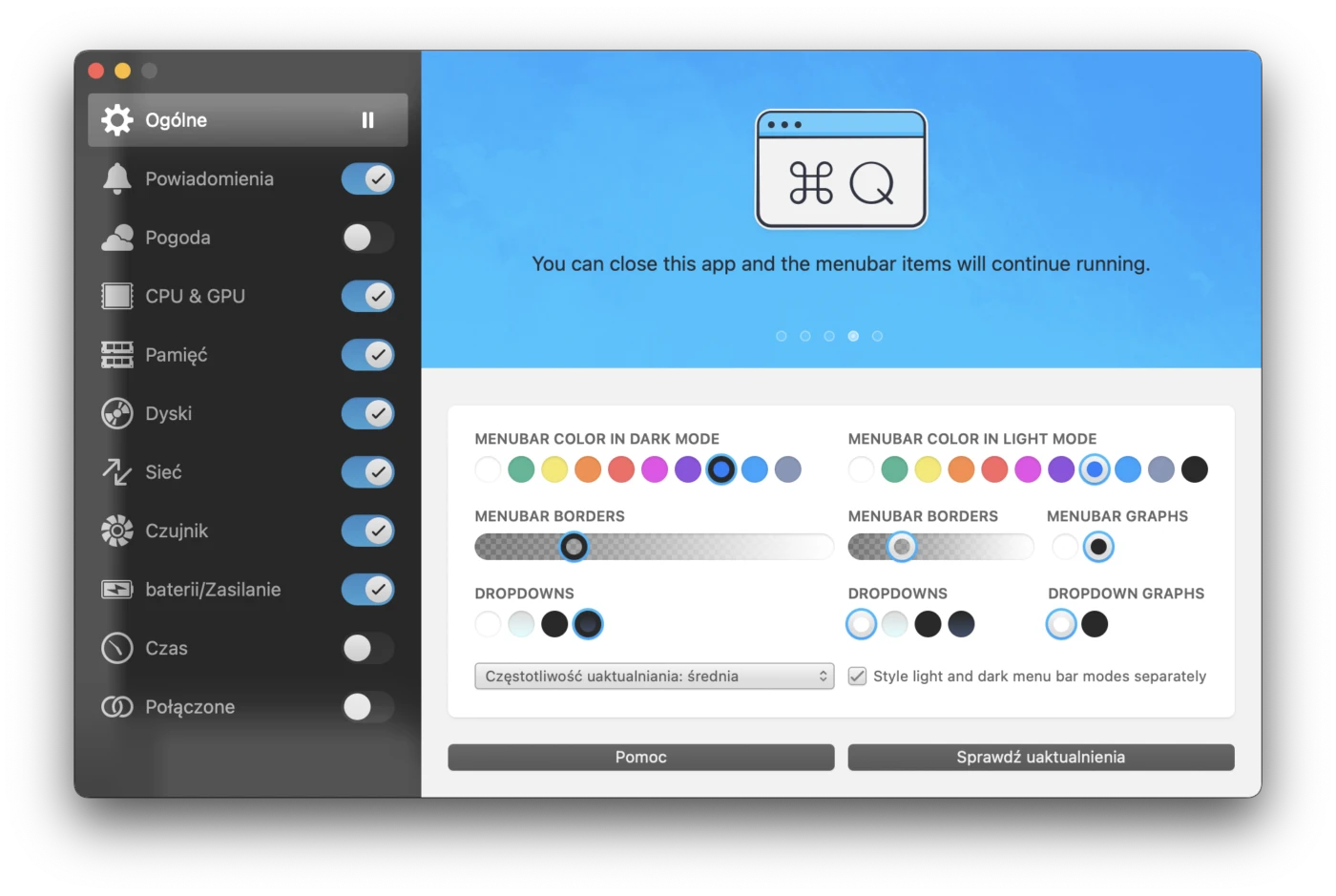Enable the Połączone toggle
This screenshot has width=1336, height=896.
(367, 707)
